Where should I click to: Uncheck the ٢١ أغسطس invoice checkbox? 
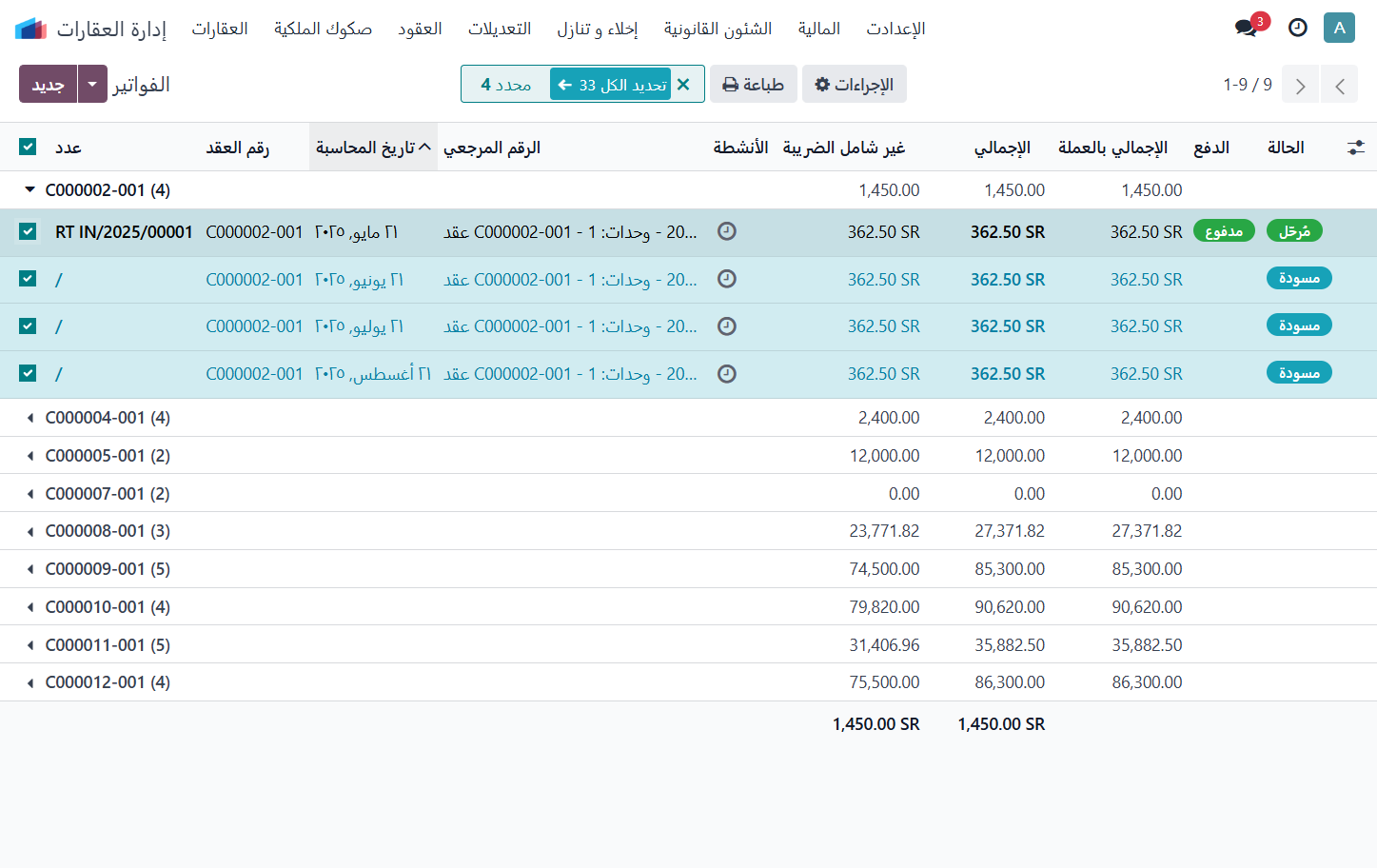(x=28, y=373)
